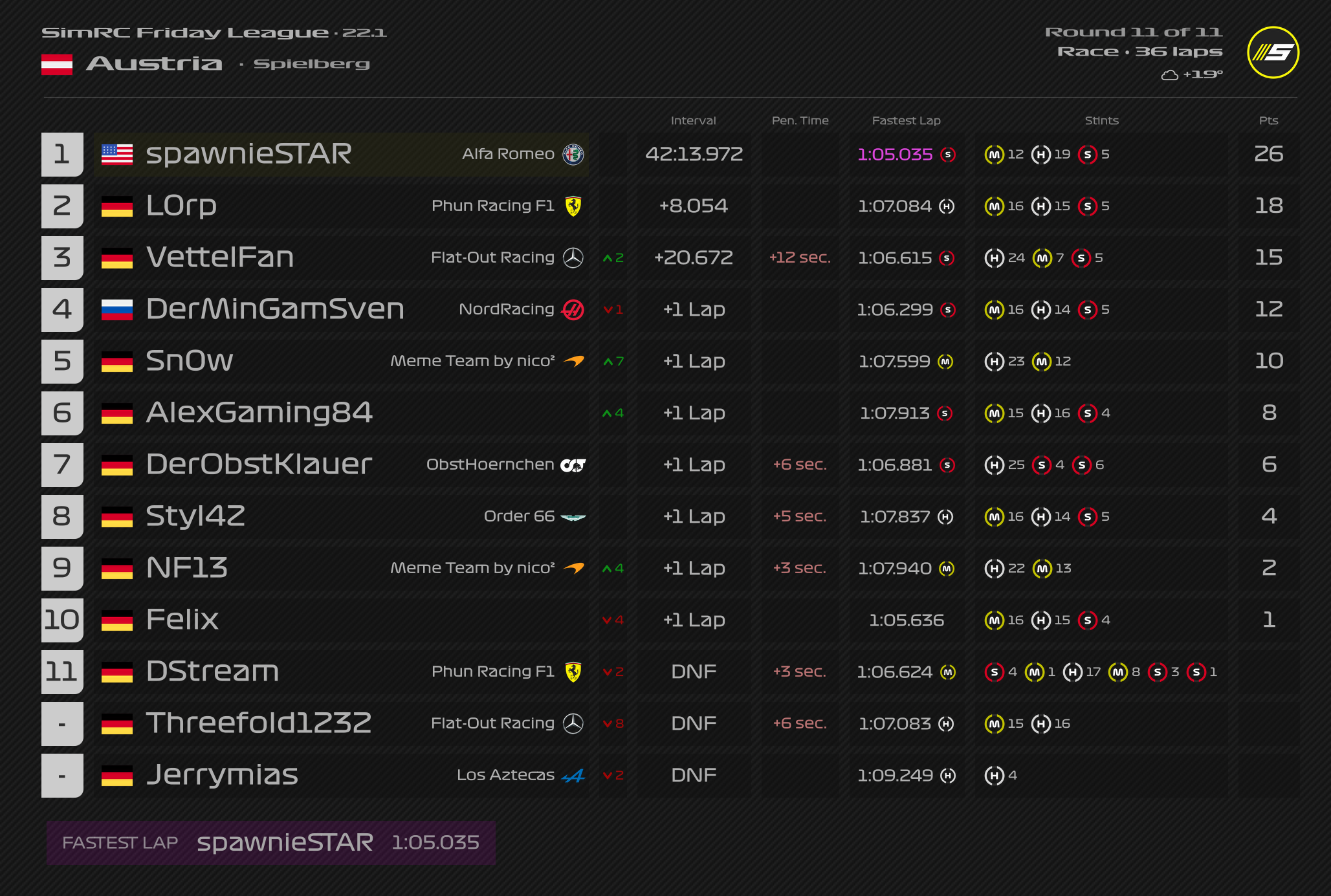Click the Alpine logo next to Los Aztecas

pyautogui.click(x=573, y=775)
